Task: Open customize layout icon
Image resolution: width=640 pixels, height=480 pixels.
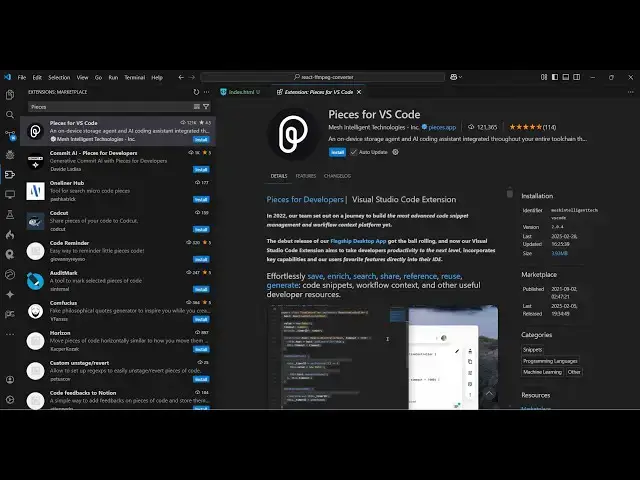Action: (544, 77)
